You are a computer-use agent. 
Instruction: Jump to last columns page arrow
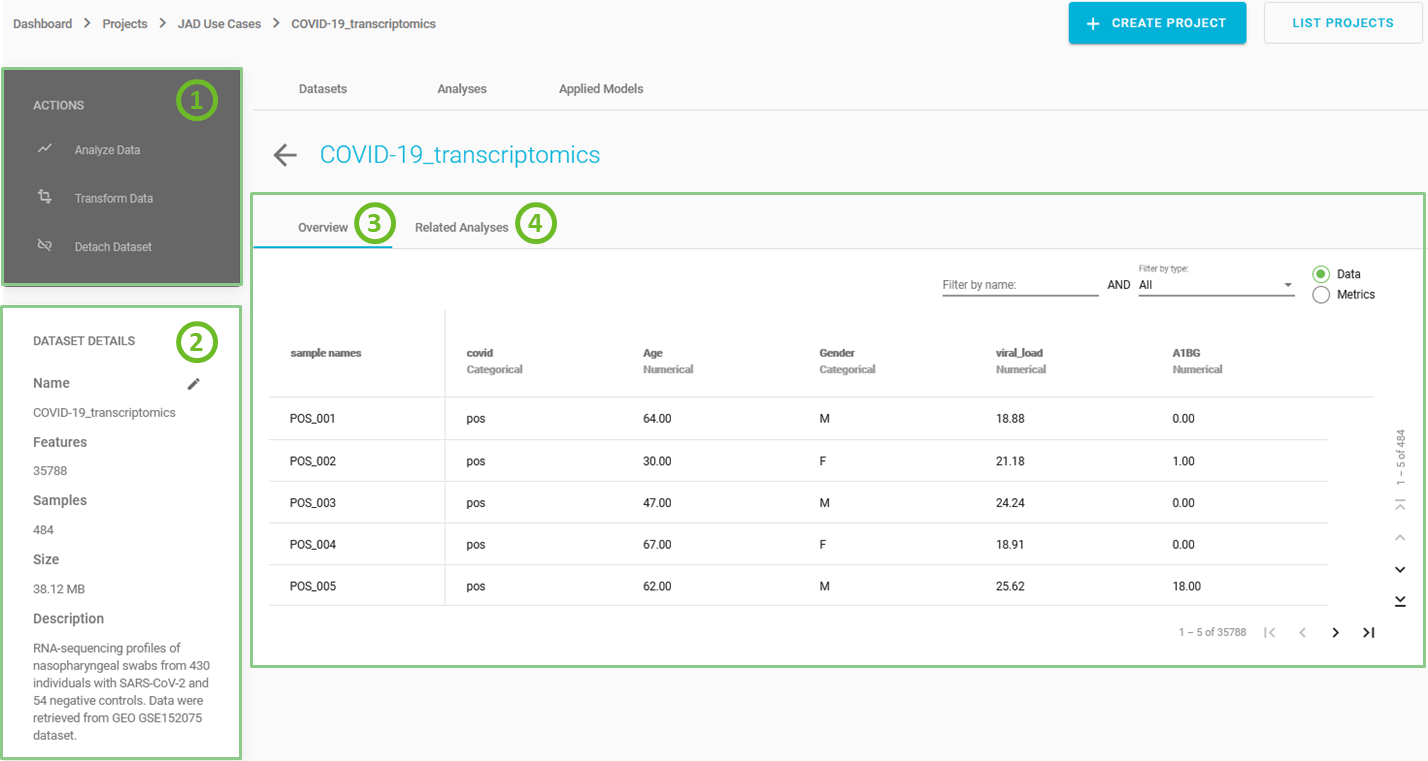[x=1369, y=632]
